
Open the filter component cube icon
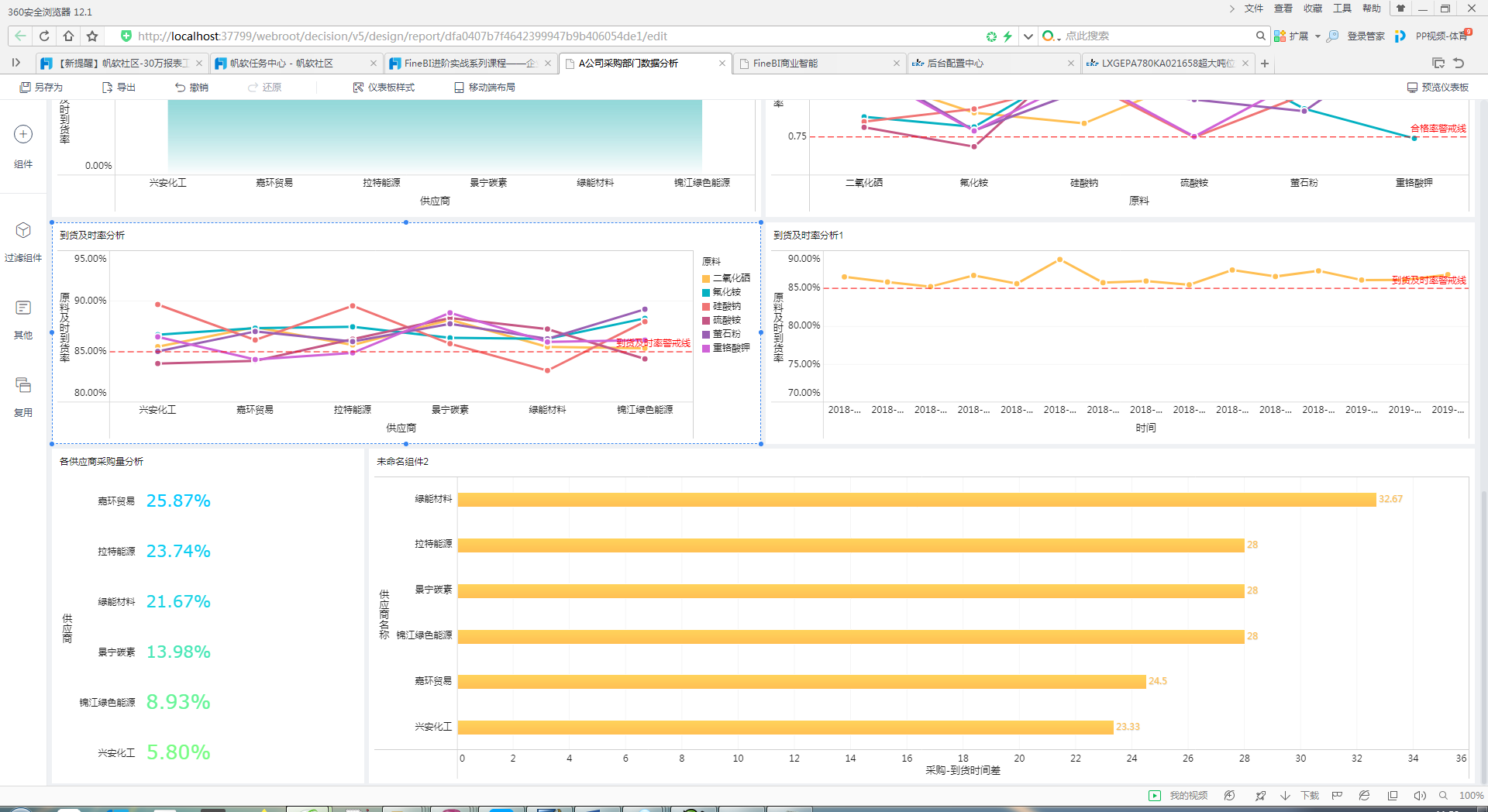click(x=23, y=231)
